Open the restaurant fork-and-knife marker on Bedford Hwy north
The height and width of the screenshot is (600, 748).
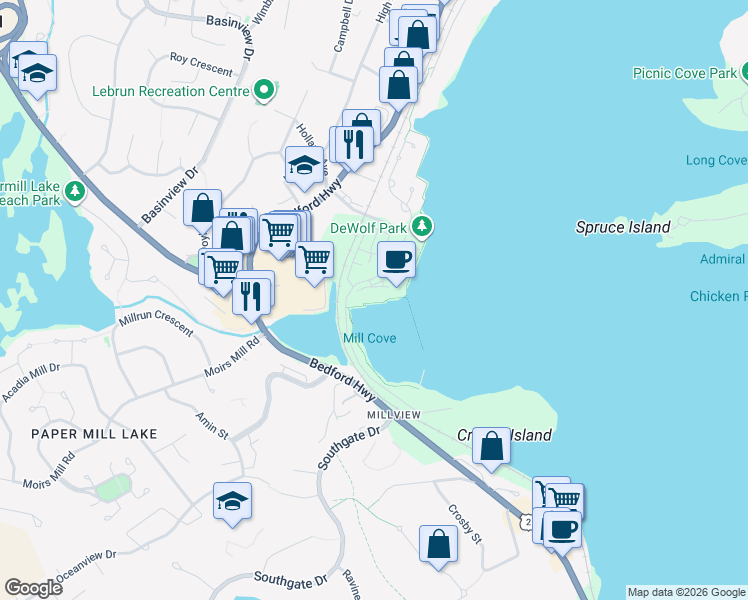click(354, 145)
